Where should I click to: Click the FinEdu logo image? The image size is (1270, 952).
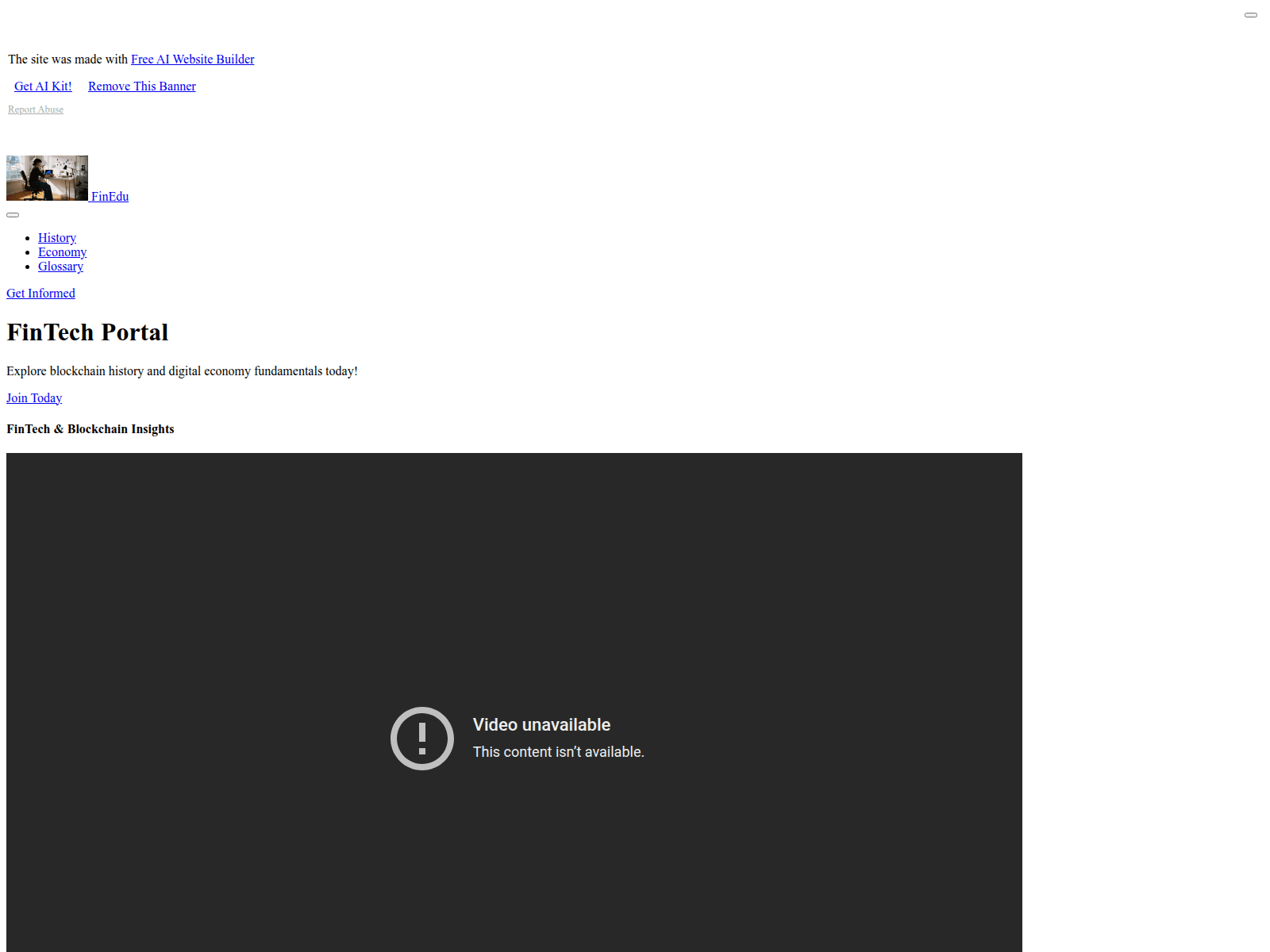coord(47,178)
